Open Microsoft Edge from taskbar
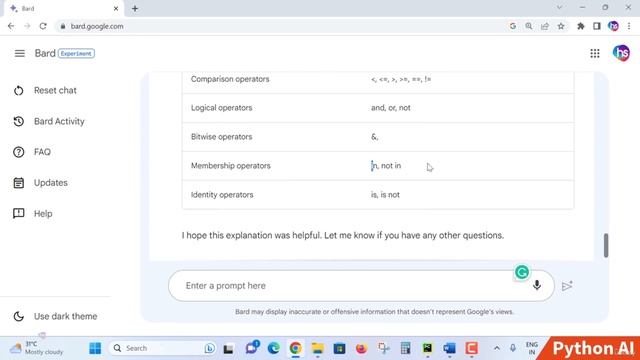Image resolution: width=640 pixels, height=360 pixels. tap(273, 348)
